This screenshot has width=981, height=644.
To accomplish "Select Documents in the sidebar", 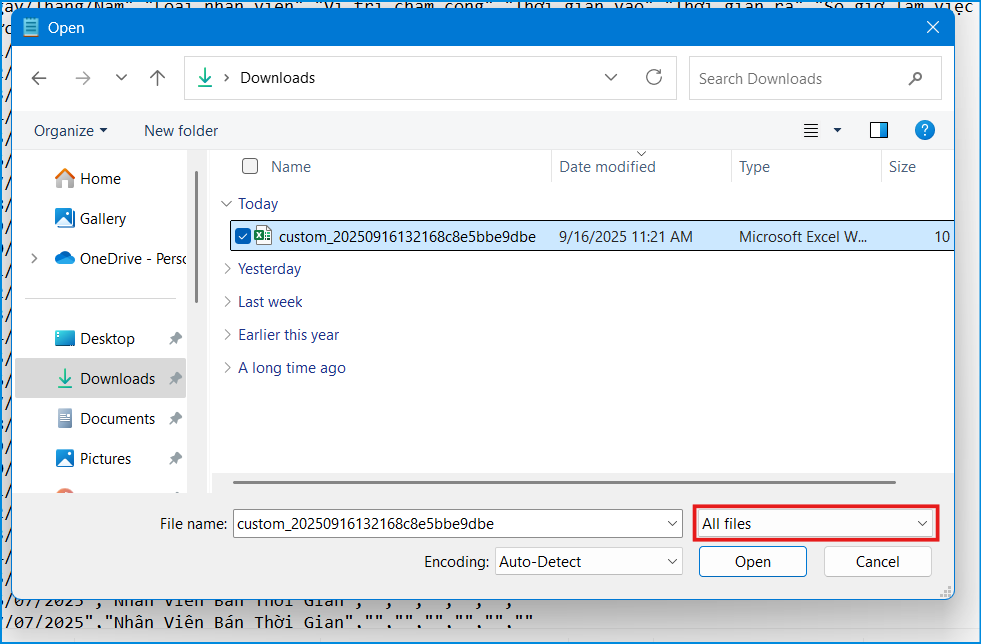I will pyautogui.click(x=117, y=418).
